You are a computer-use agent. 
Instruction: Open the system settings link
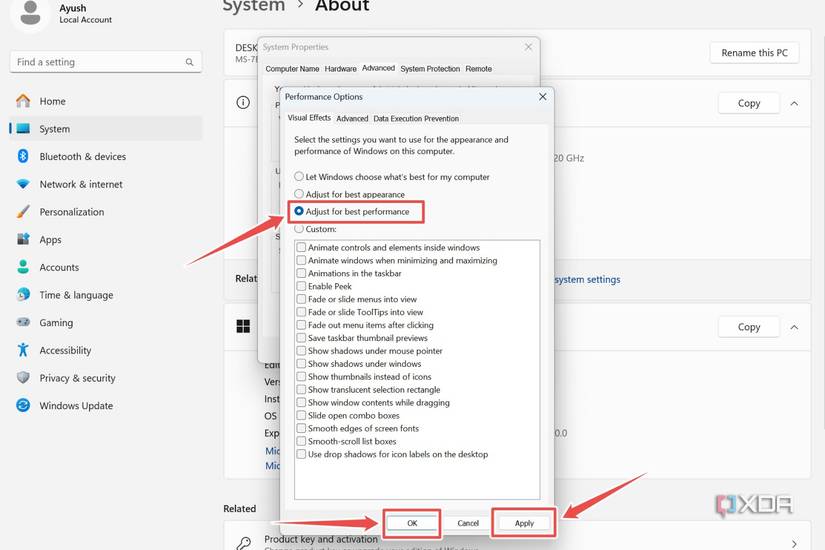tap(587, 279)
